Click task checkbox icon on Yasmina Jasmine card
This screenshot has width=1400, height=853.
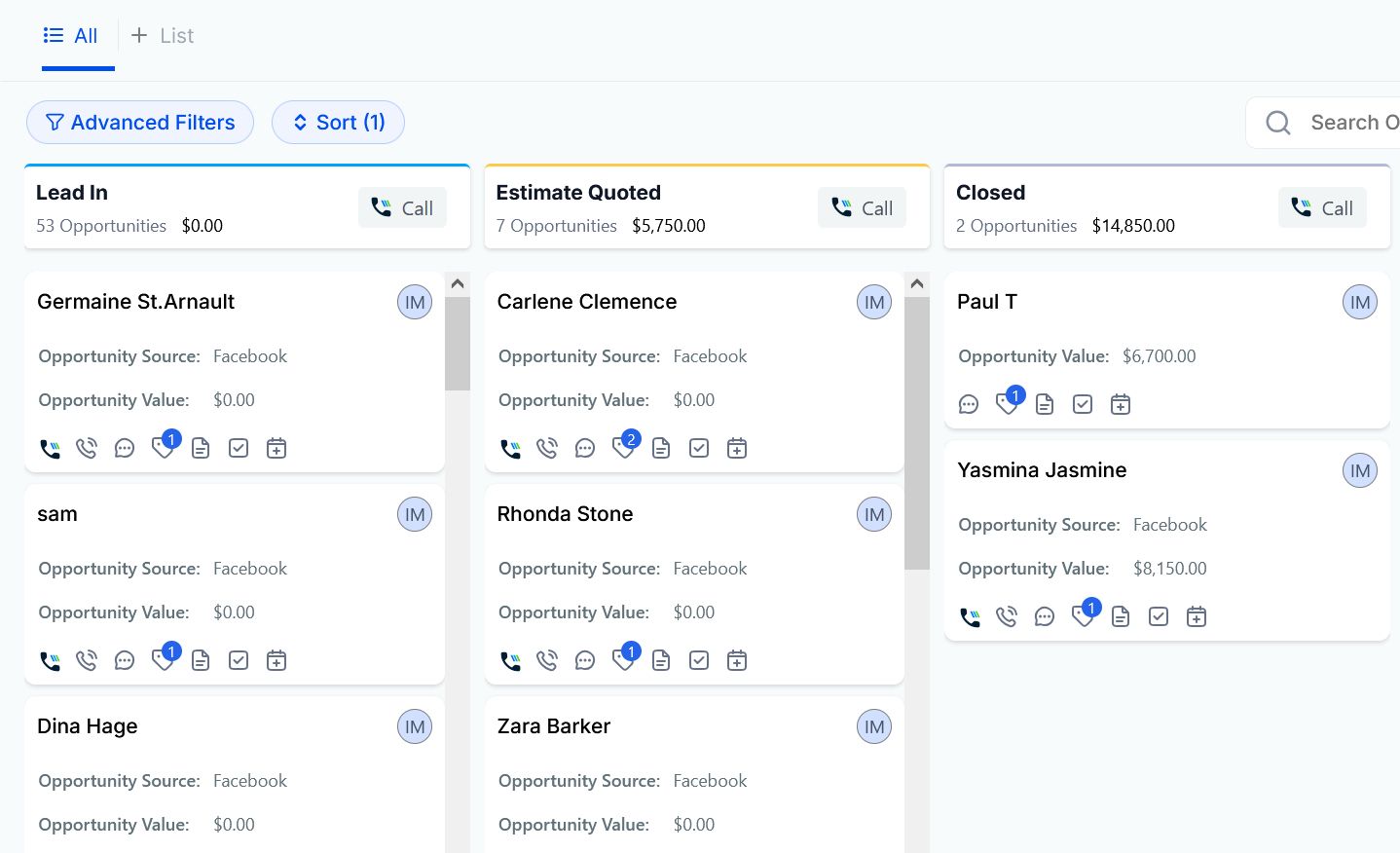1159,616
